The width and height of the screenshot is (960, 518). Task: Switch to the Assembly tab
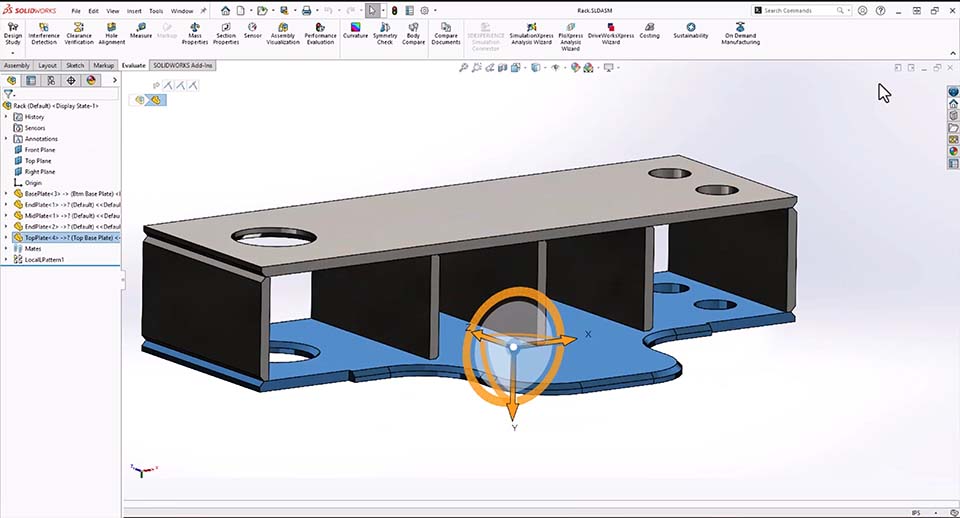pos(17,65)
